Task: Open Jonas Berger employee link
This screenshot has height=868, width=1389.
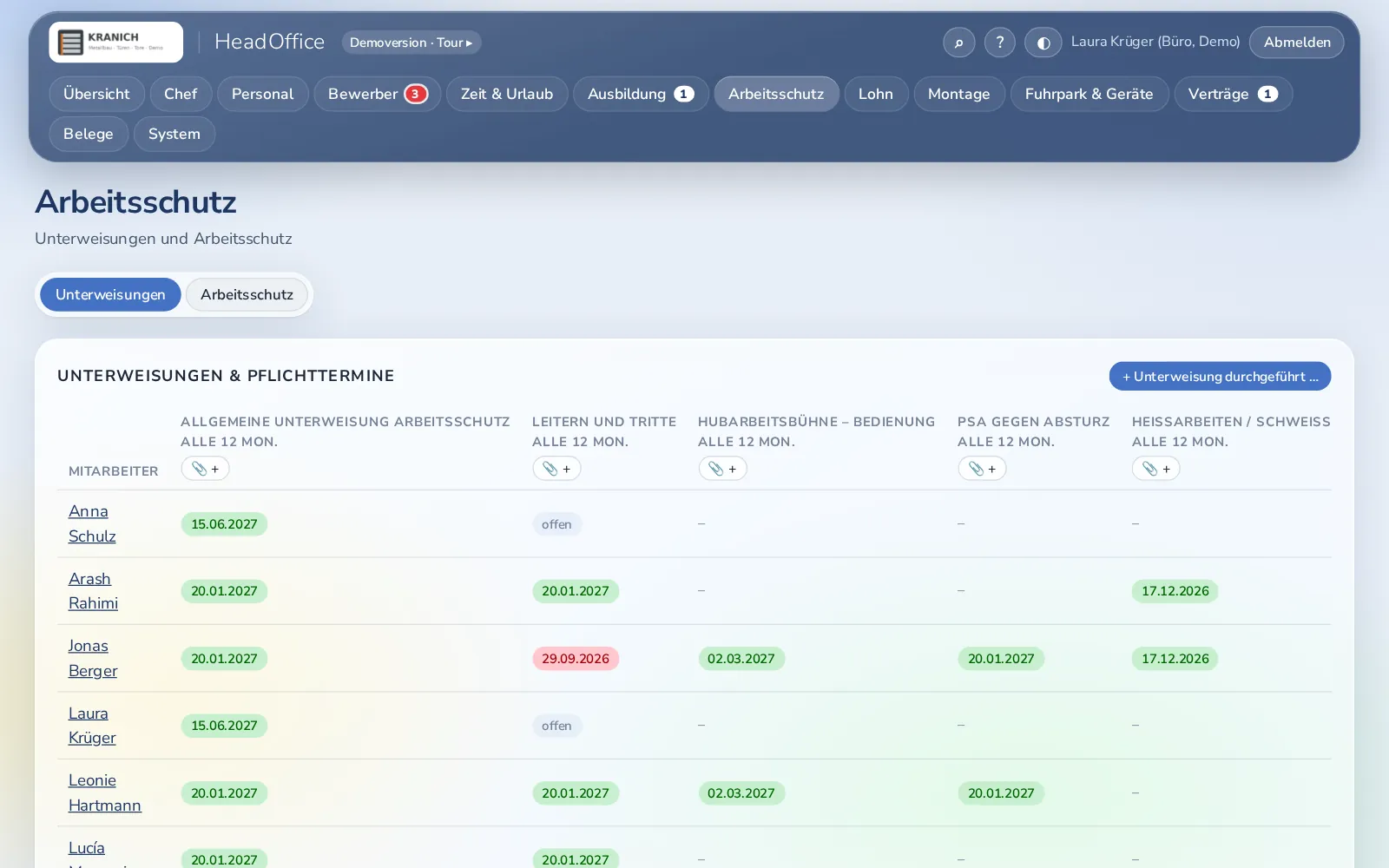Action: [93, 658]
